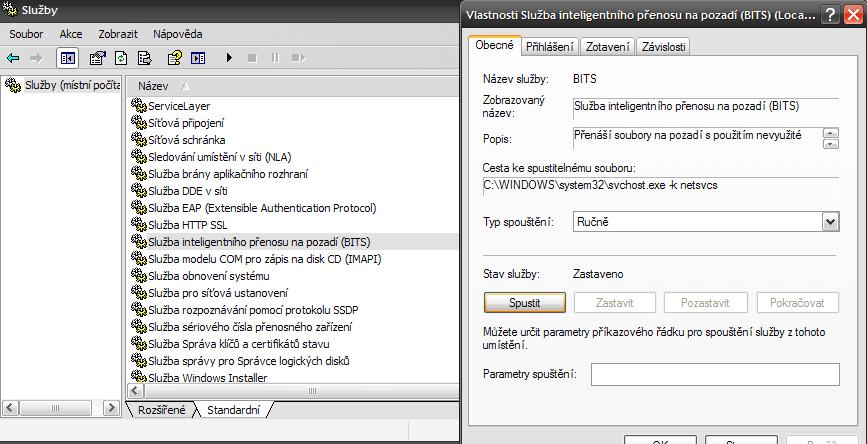Click Spustit to start the service

[525, 303]
